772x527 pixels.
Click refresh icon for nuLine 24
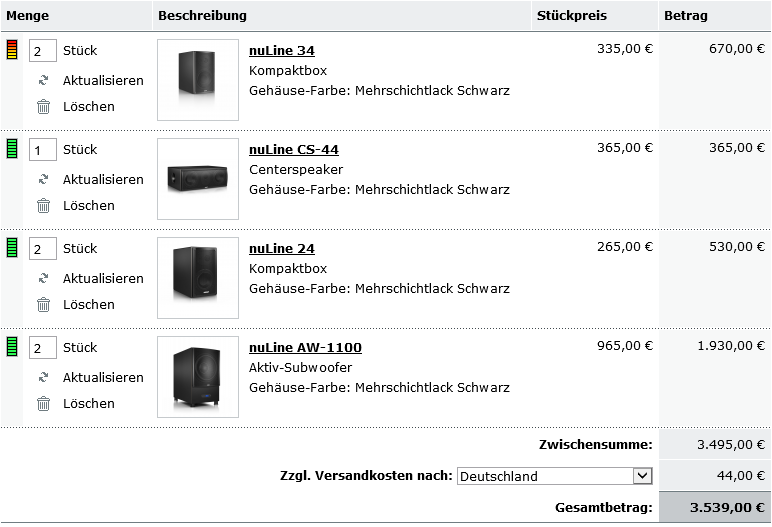click(x=43, y=278)
